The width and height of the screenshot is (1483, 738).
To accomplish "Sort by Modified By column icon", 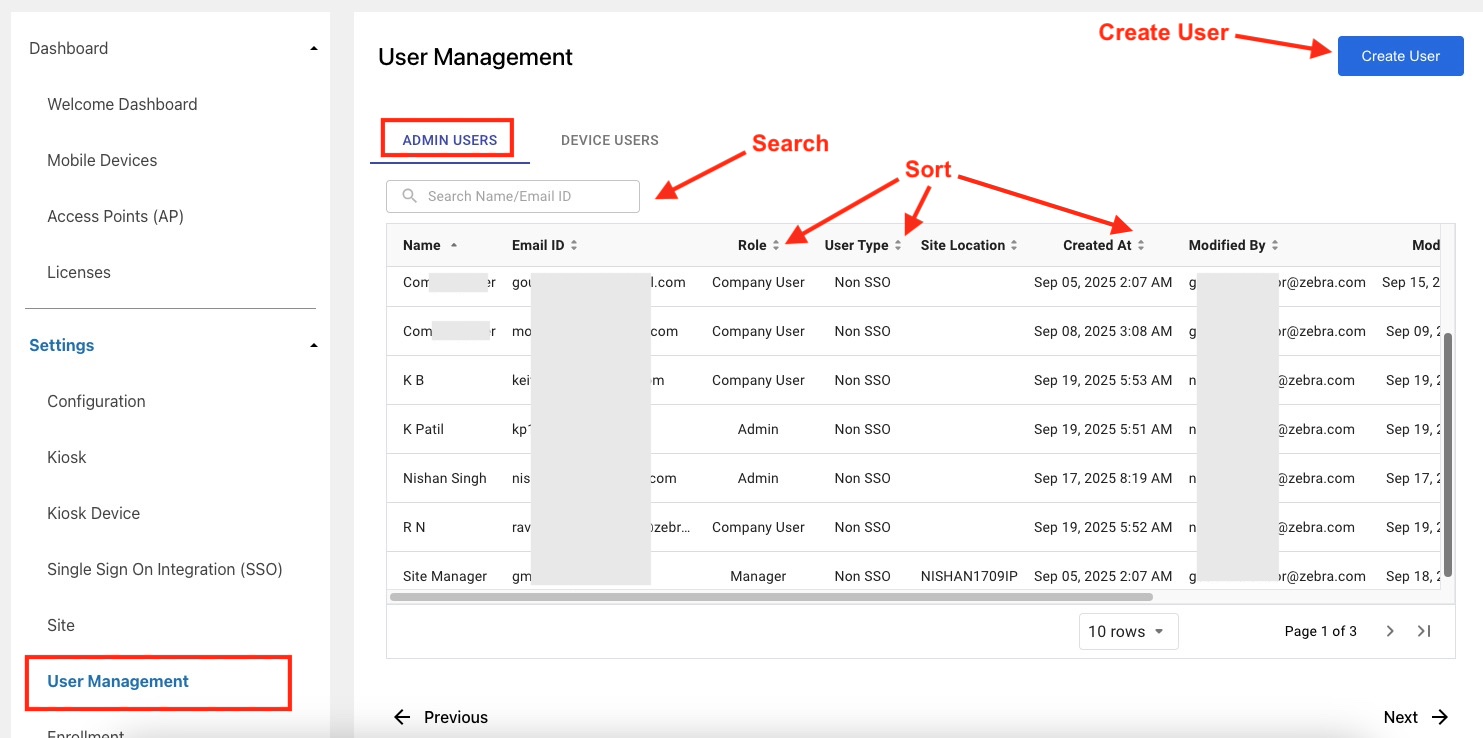I will [1275, 245].
